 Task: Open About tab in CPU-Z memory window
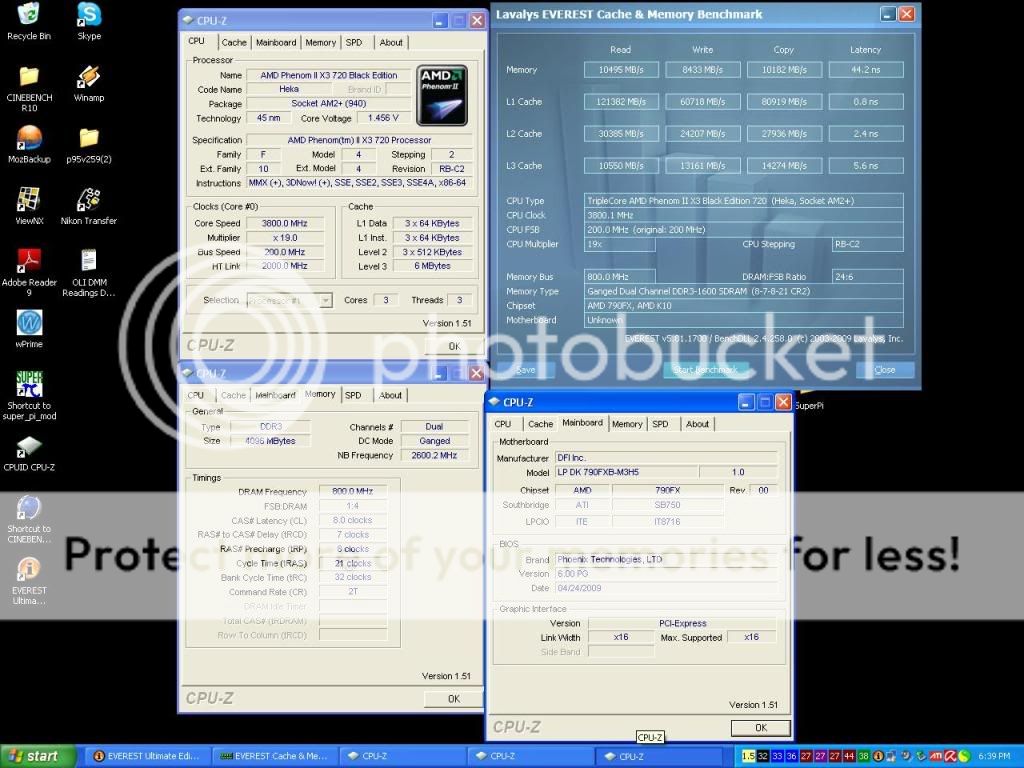click(x=390, y=395)
